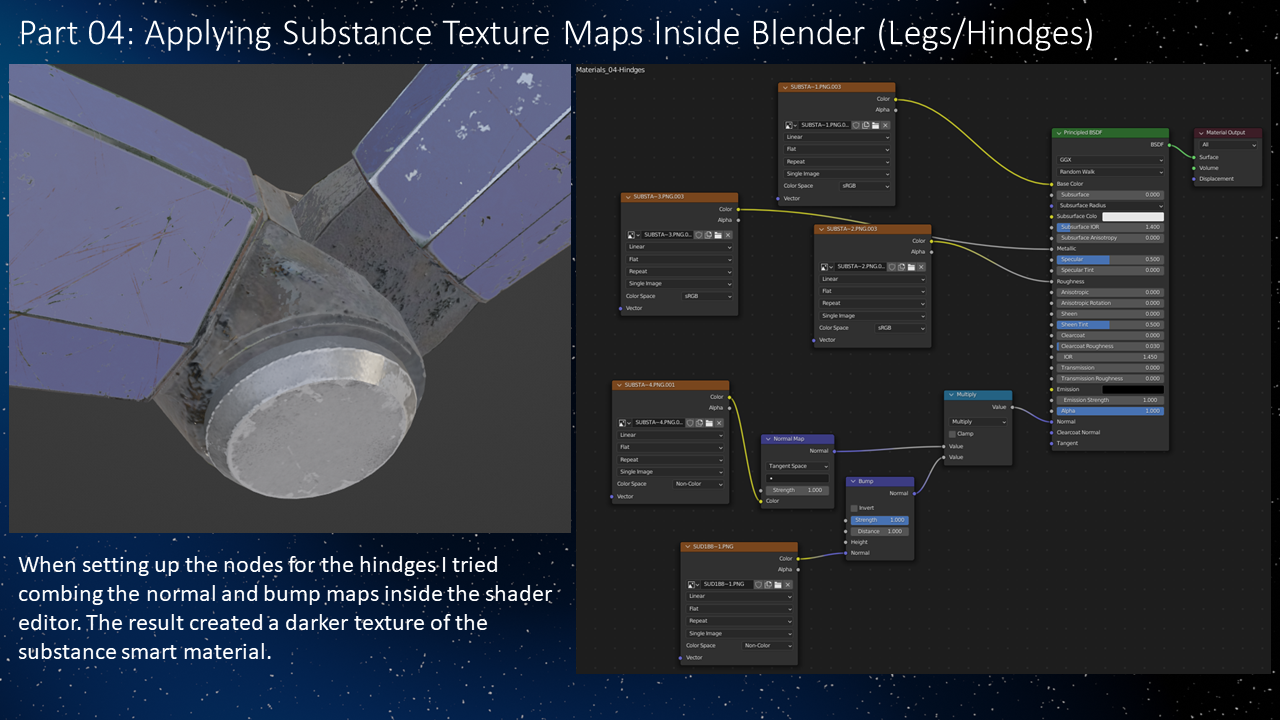Click image name field SUD188~1.PNG

pyautogui.click(x=727, y=584)
